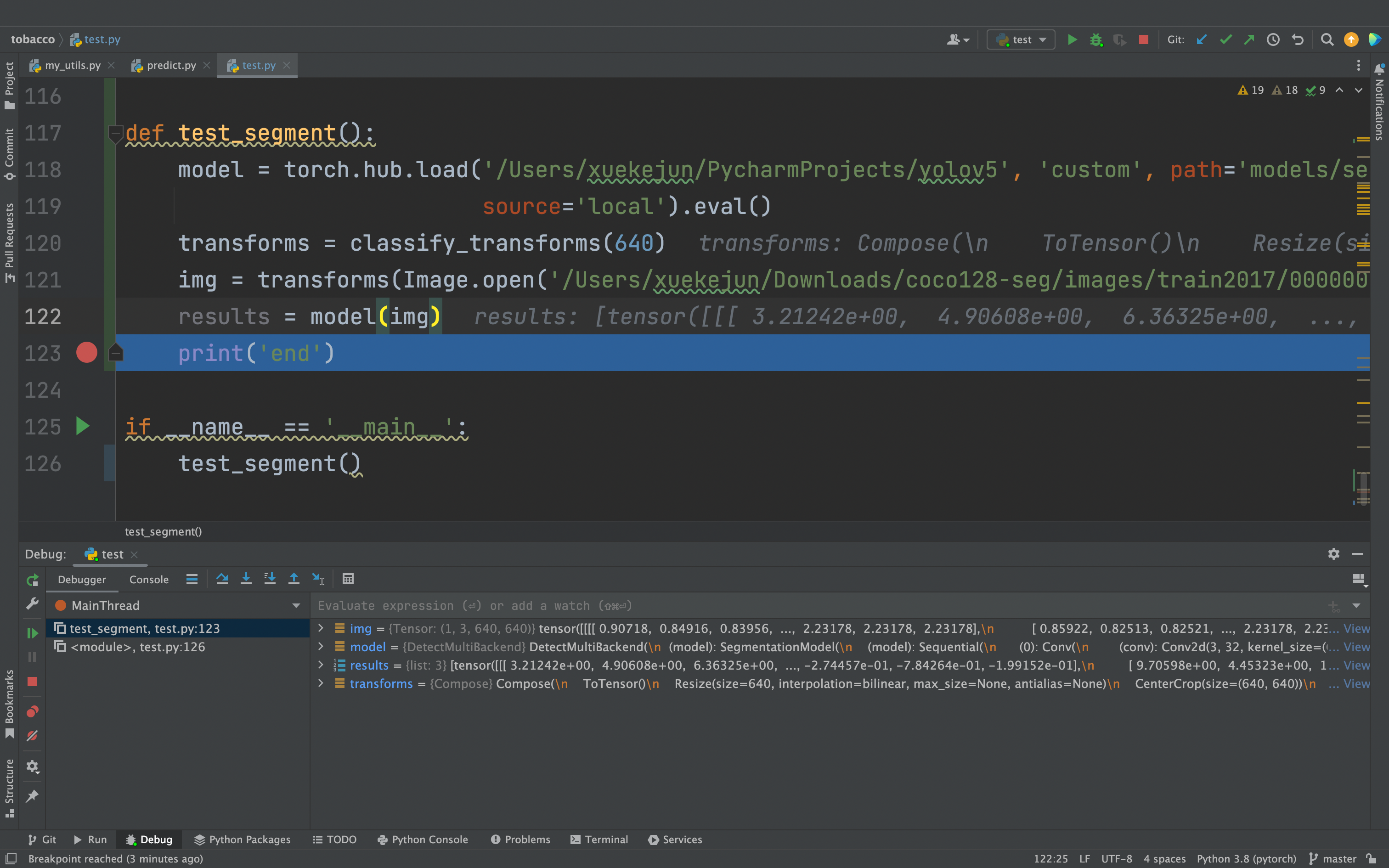Viewport: 1389px width, 868px height.
Task: Click the View link for model variable
Action: click(1356, 647)
